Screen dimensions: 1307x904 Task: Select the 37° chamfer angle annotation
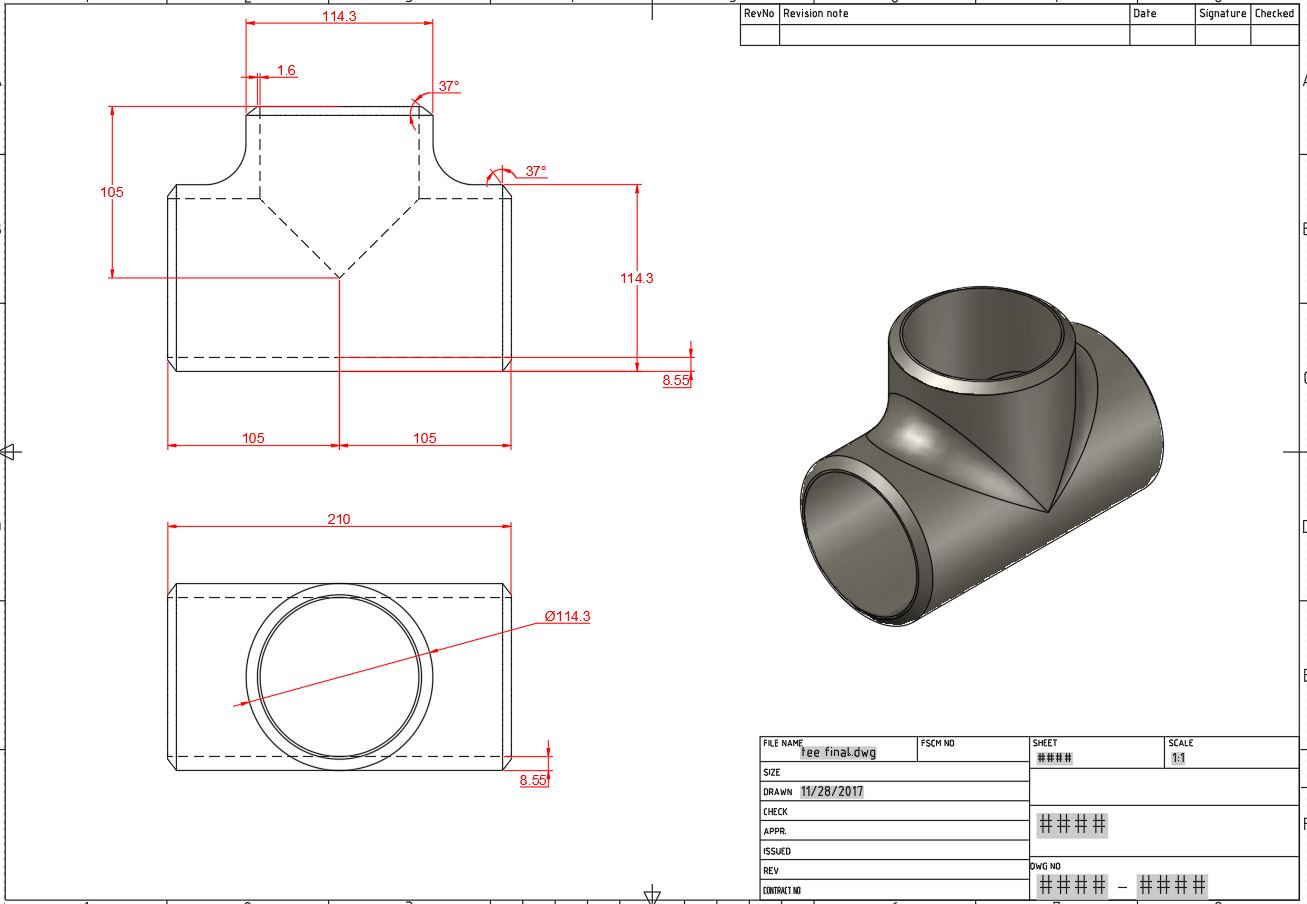(448, 87)
